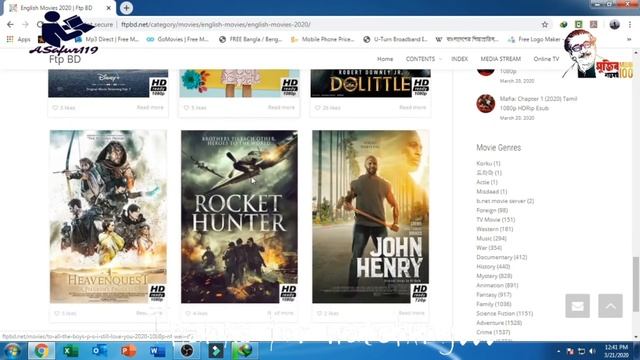Click Read more under John Henry
This screenshot has height=360, width=640.
(x=411, y=313)
